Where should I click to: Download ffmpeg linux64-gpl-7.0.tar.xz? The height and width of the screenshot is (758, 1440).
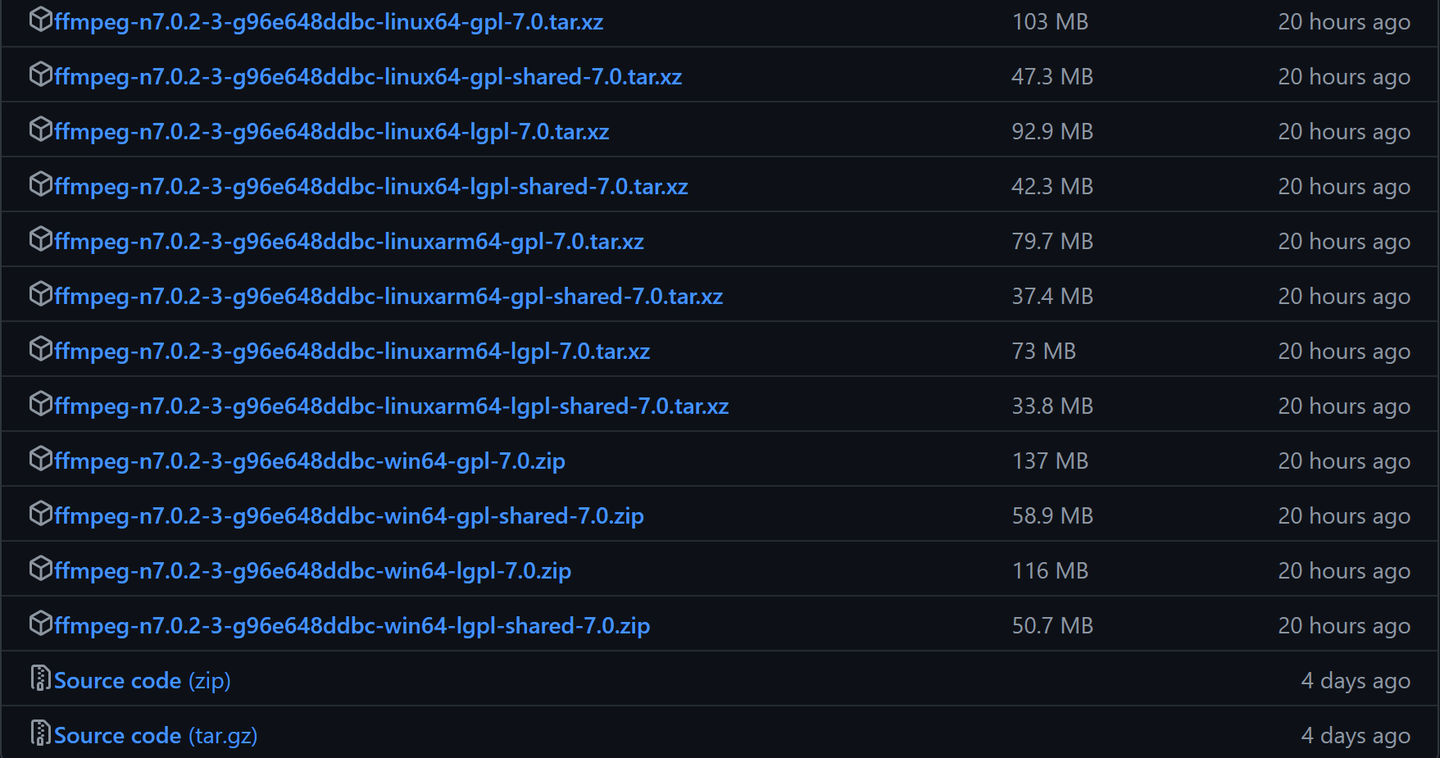(329, 21)
